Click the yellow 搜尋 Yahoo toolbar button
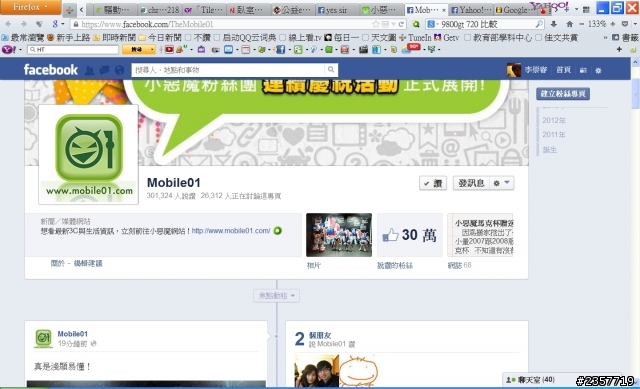The width and height of the screenshot is (640, 389). 136,50
